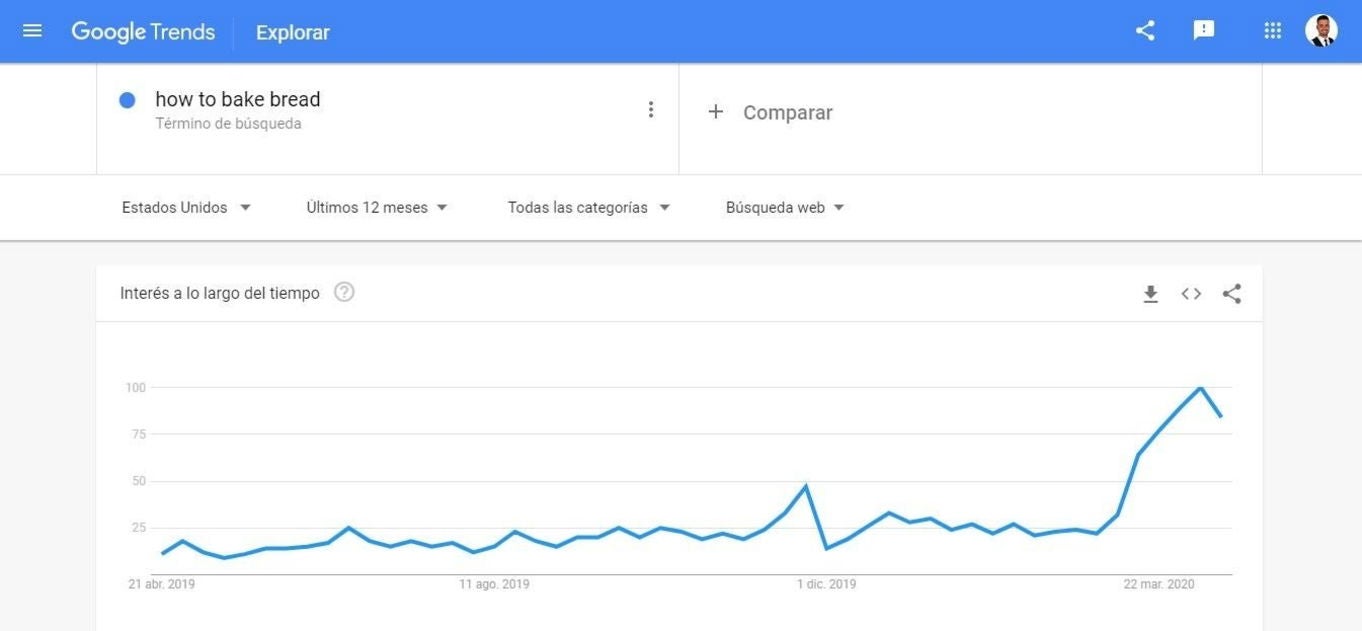This screenshot has width=1362, height=631.
Task: Select the Búsqueda web search type dropdown
Action: click(x=785, y=208)
